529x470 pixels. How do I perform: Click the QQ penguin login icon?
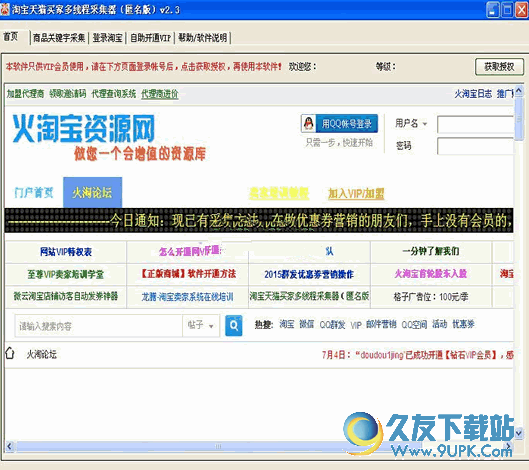point(308,123)
